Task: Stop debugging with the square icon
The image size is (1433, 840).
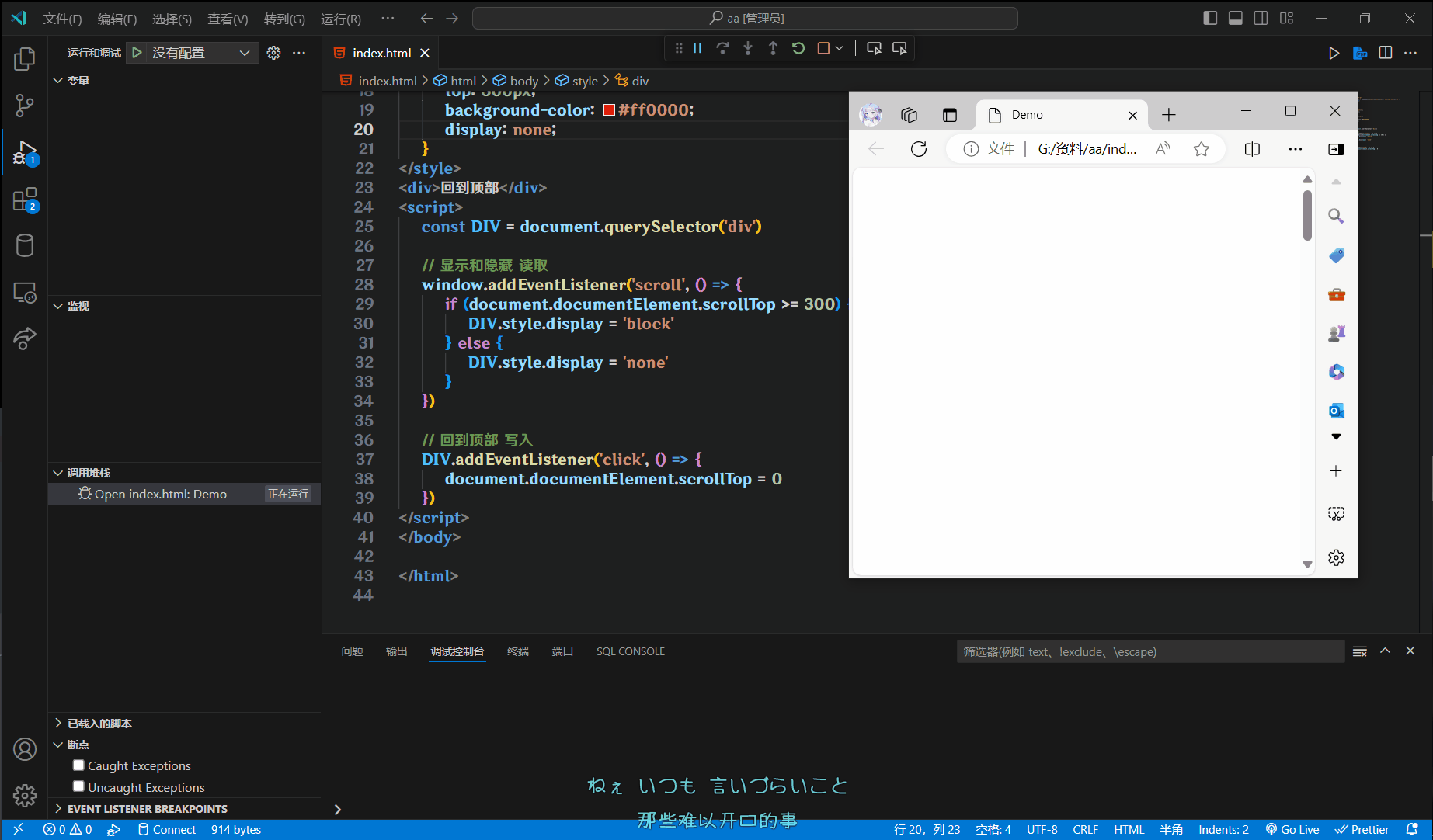Action: (x=823, y=48)
